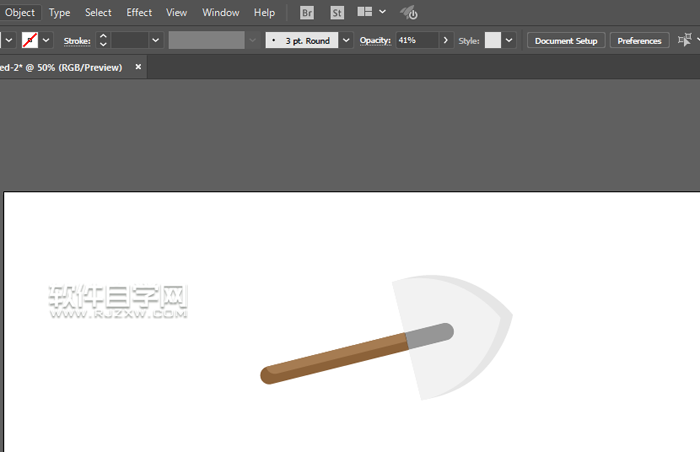Screen dimensions: 700x452
Task: Click the Document Setup button
Action: click(566, 41)
